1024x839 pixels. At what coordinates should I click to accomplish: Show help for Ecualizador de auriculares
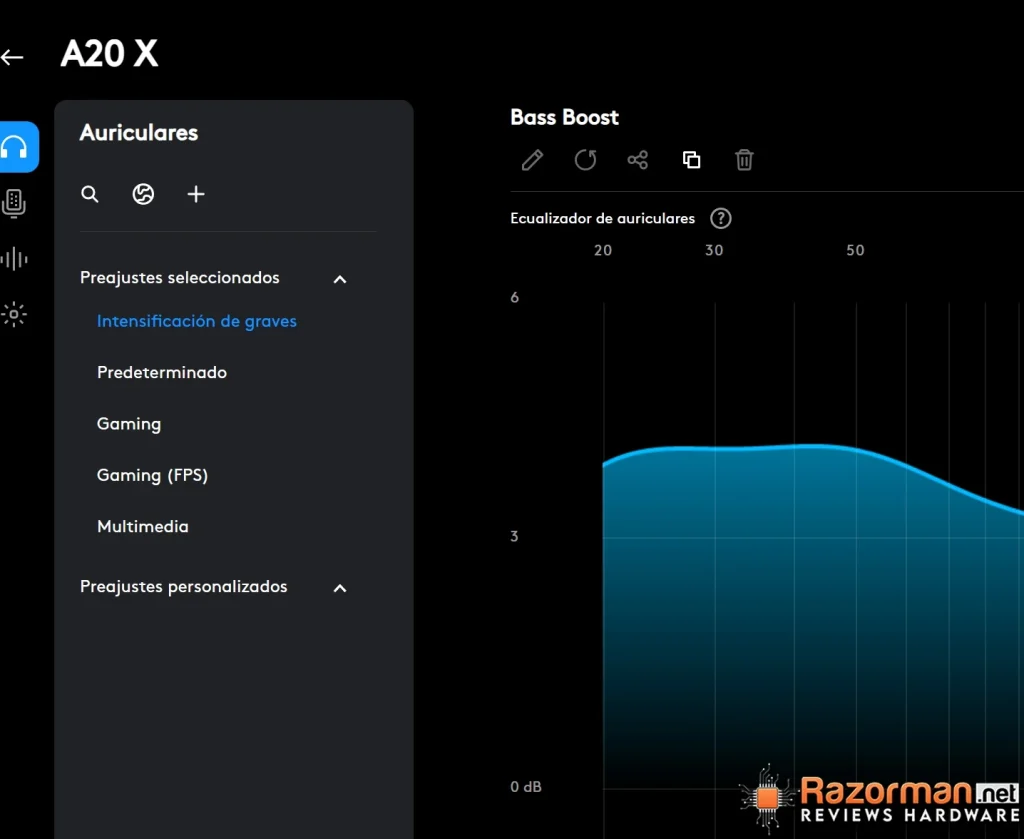click(721, 218)
